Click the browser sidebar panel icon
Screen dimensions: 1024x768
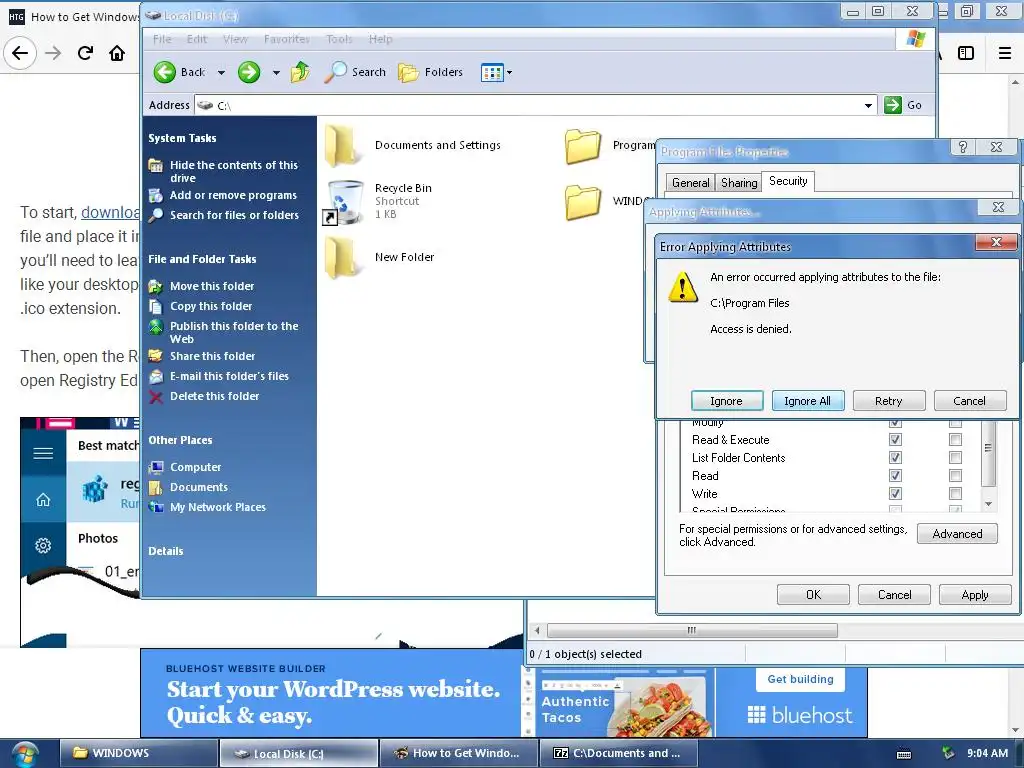pyautogui.click(x=966, y=53)
